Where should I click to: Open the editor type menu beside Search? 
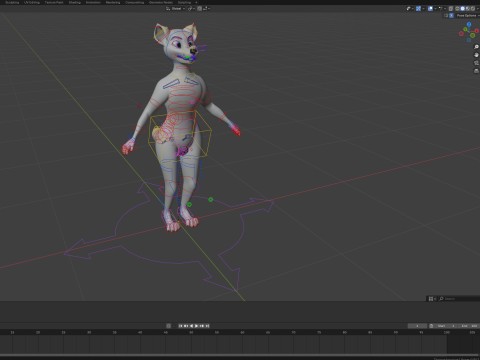(432, 299)
